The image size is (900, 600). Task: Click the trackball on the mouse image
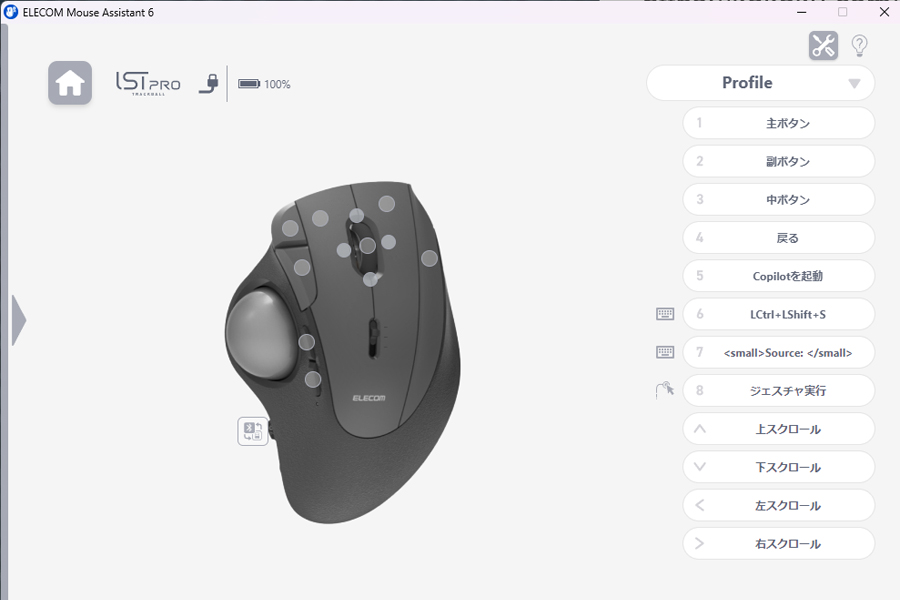coord(261,334)
